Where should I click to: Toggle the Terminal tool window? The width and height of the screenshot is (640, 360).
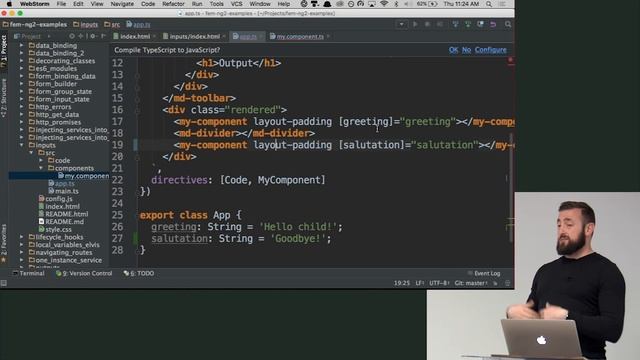click(x=29, y=273)
